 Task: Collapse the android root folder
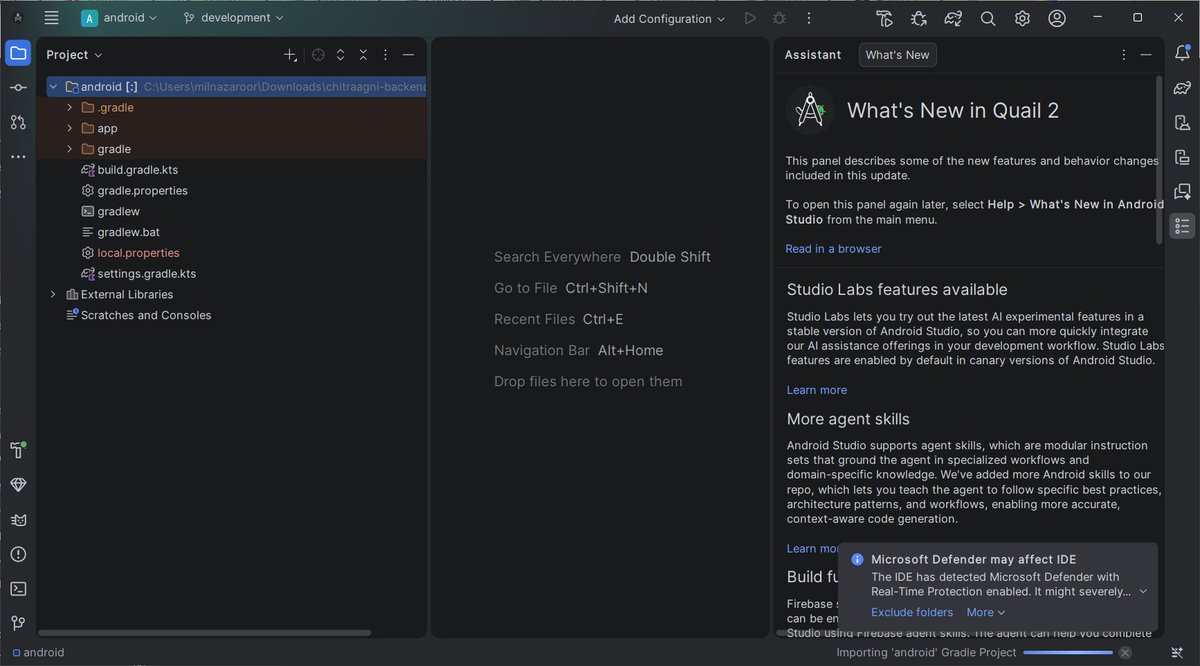(x=53, y=87)
